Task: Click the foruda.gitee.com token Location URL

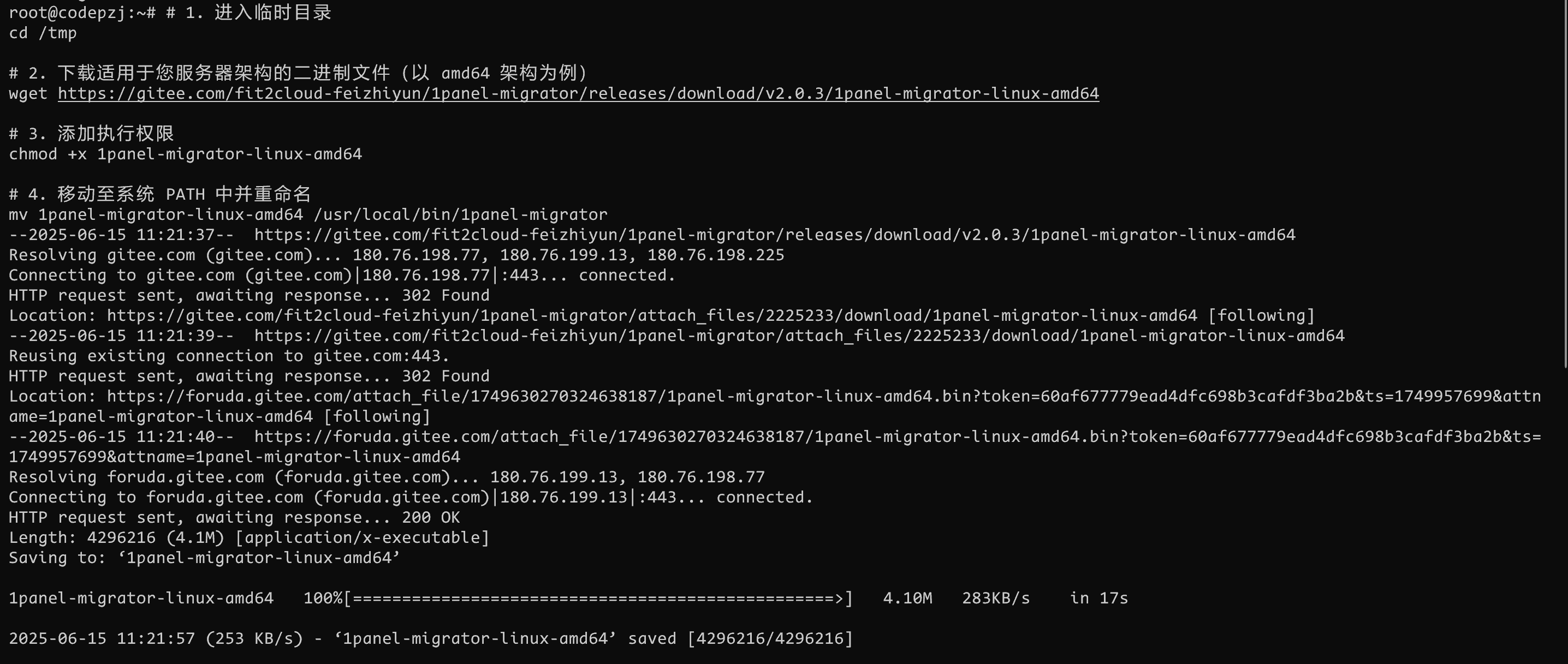Action: point(775,406)
